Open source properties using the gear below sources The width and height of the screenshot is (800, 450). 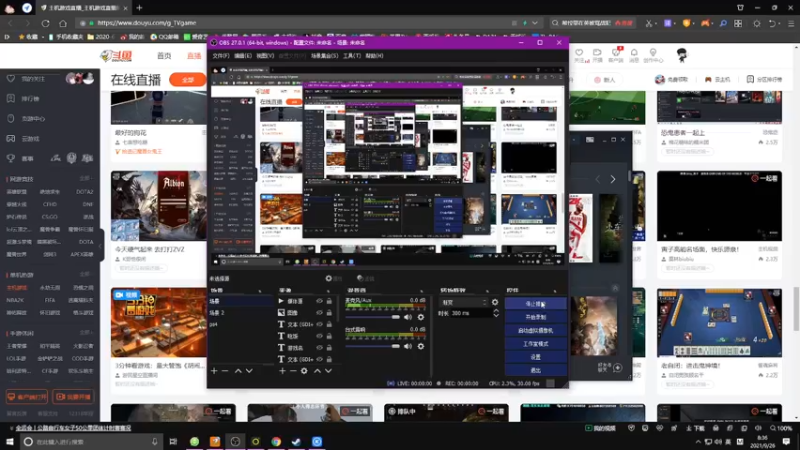coord(304,371)
